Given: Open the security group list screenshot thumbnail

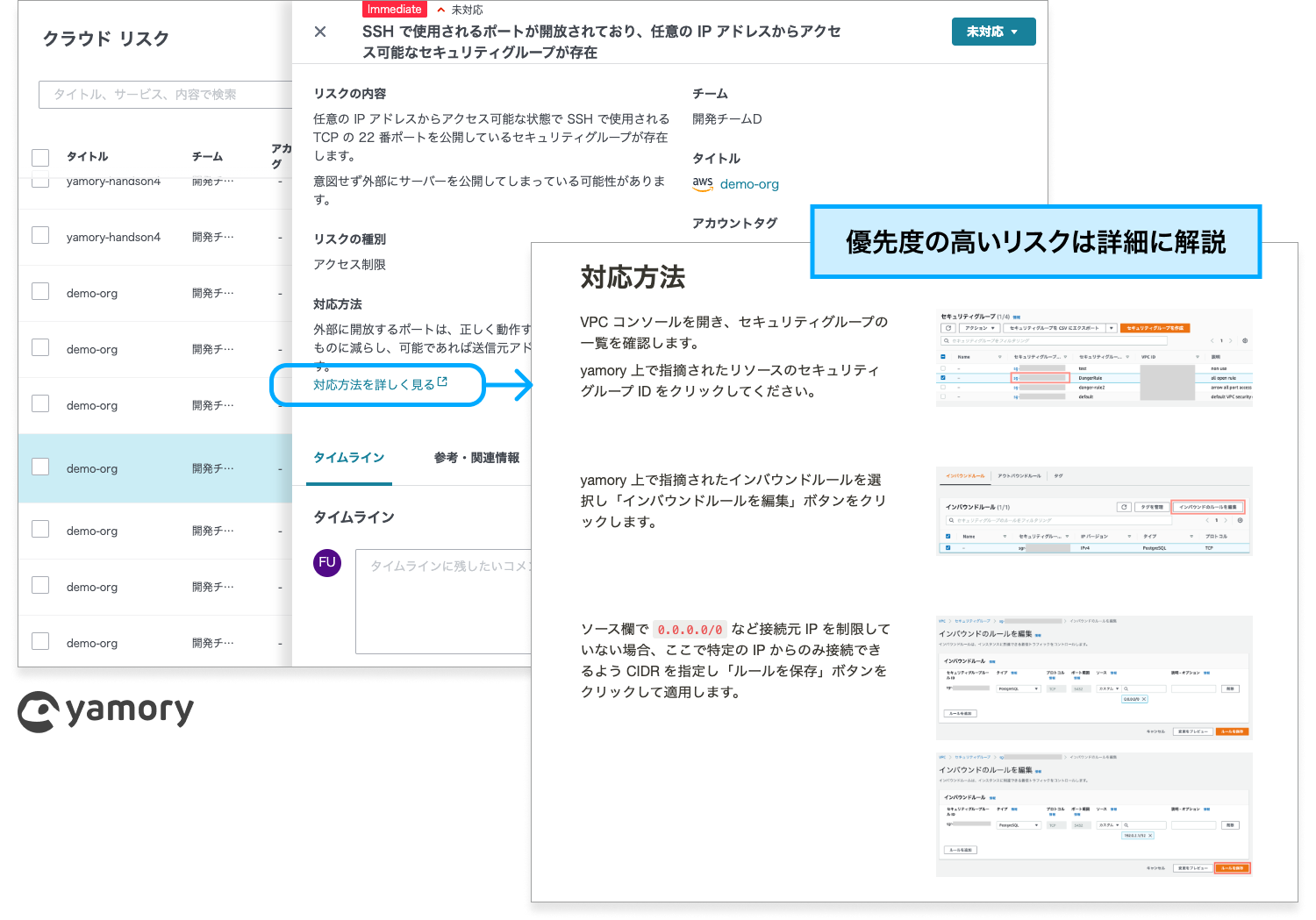Looking at the screenshot, I should click(x=1094, y=357).
